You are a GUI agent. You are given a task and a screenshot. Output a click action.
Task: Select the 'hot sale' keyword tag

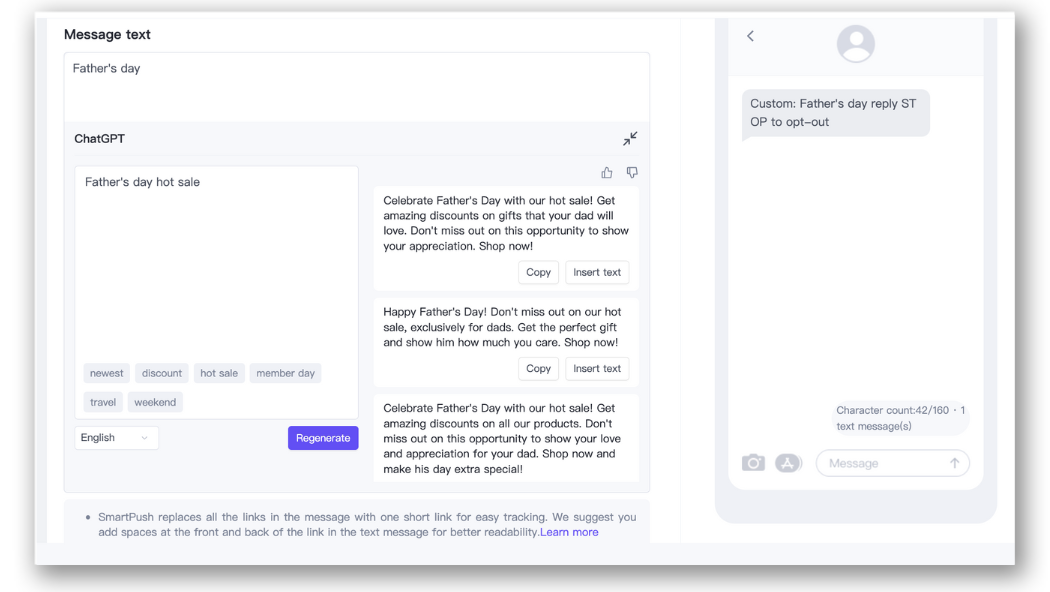coord(219,372)
